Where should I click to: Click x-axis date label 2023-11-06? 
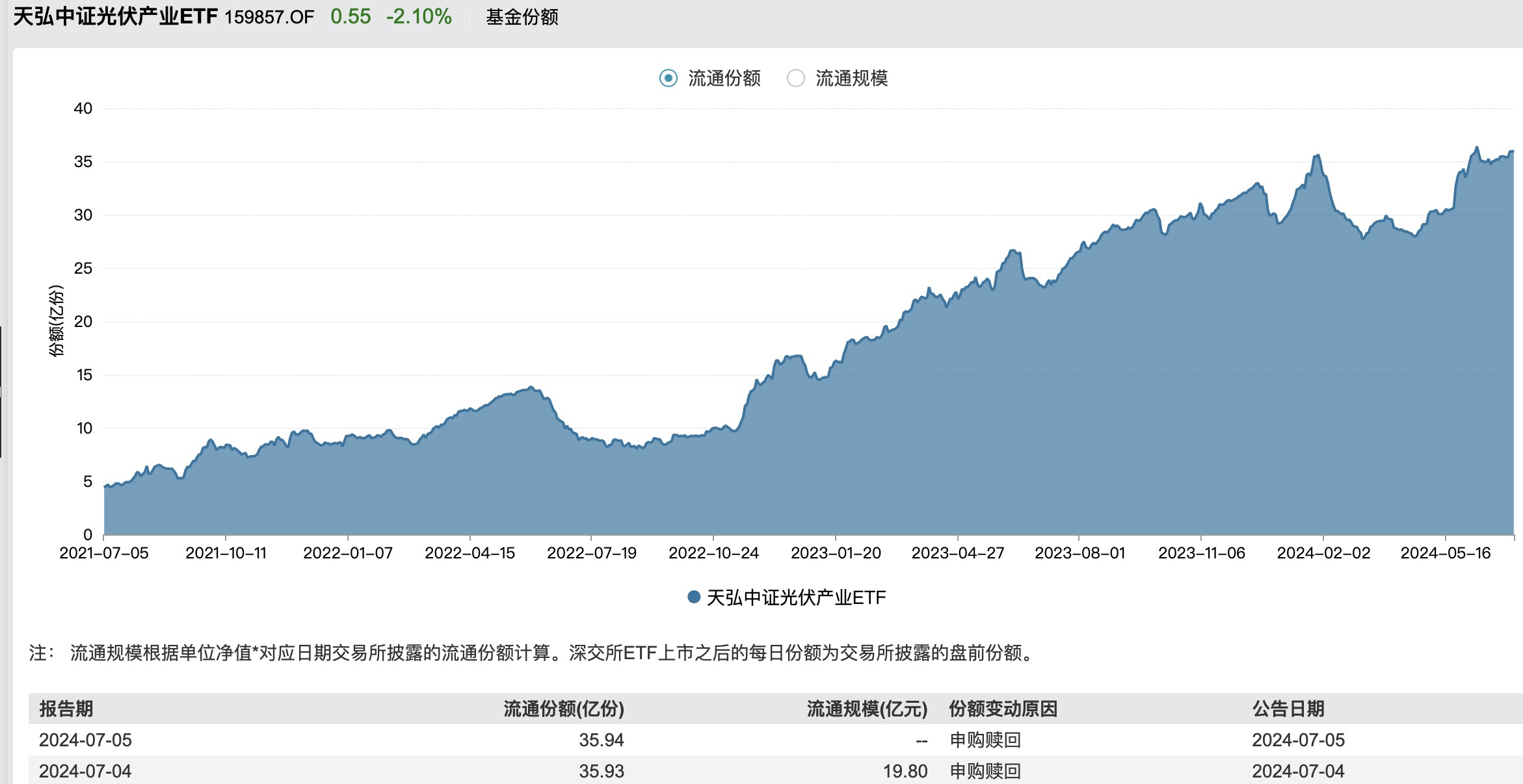pos(1202,553)
